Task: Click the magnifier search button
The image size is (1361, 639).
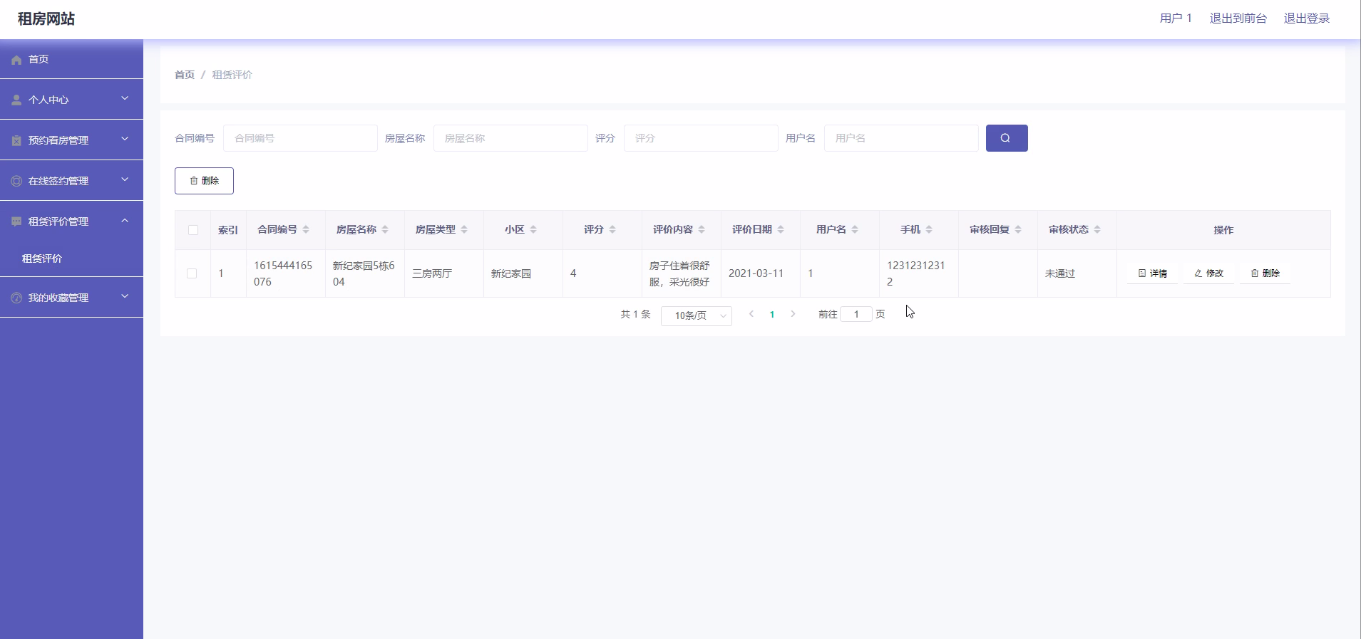Action: (1006, 138)
